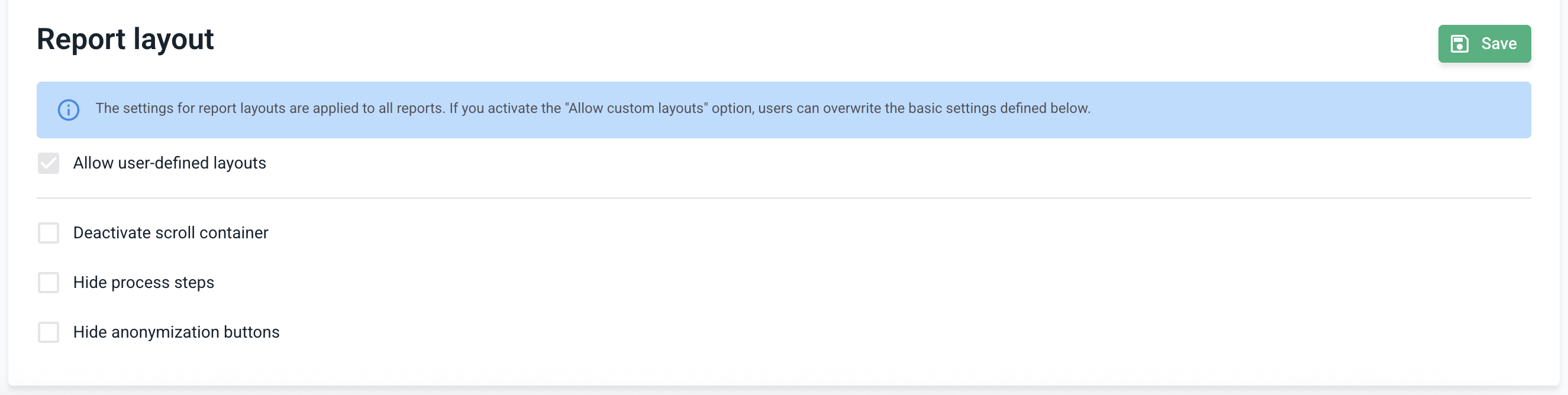This screenshot has width=1568, height=395.
Task: Click the word "Report" in the heading
Action: pyautogui.click(x=81, y=40)
